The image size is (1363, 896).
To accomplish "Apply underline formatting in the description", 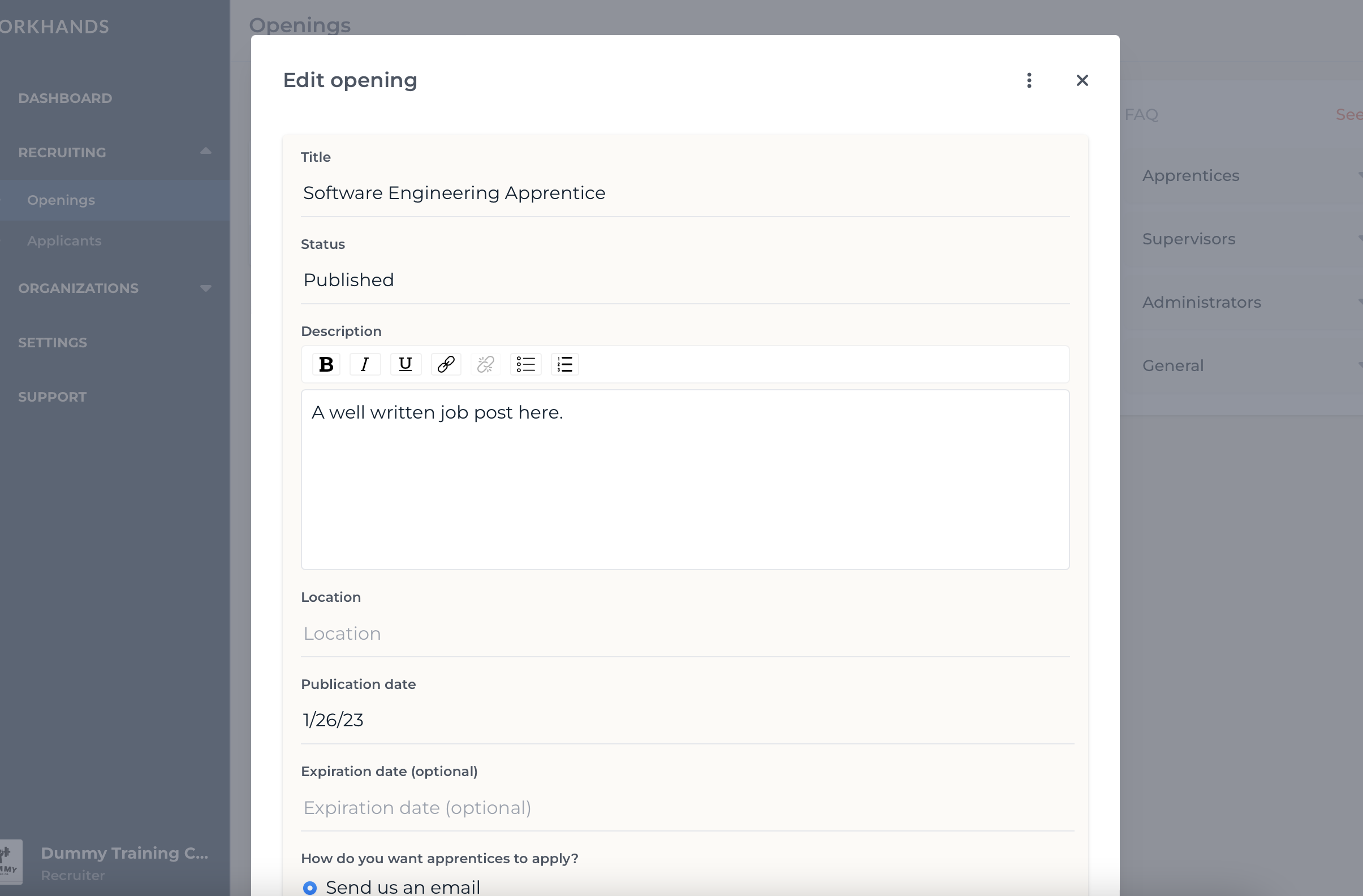I will click(405, 364).
